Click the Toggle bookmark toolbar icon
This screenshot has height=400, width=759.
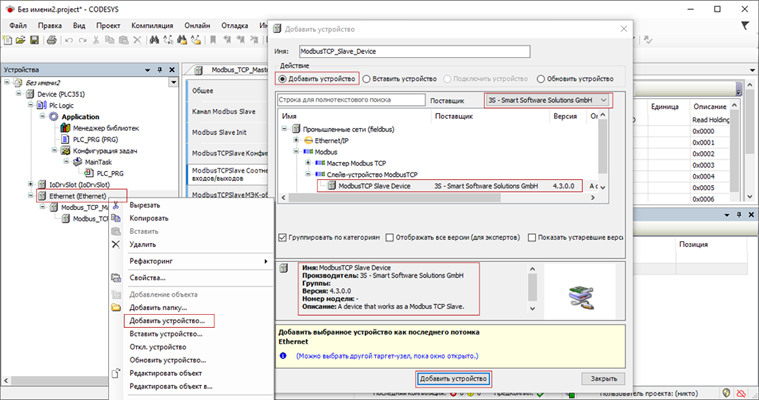pos(213,40)
